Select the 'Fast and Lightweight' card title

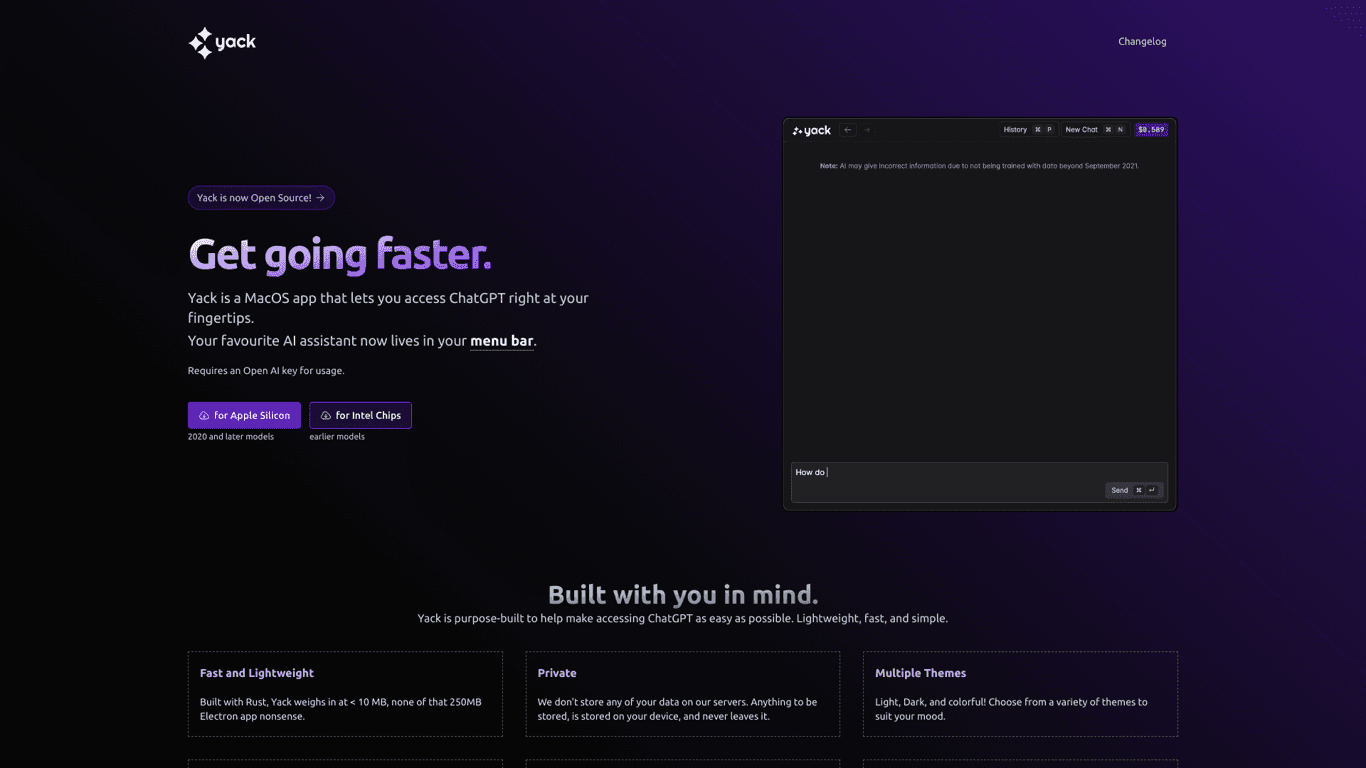point(257,673)
